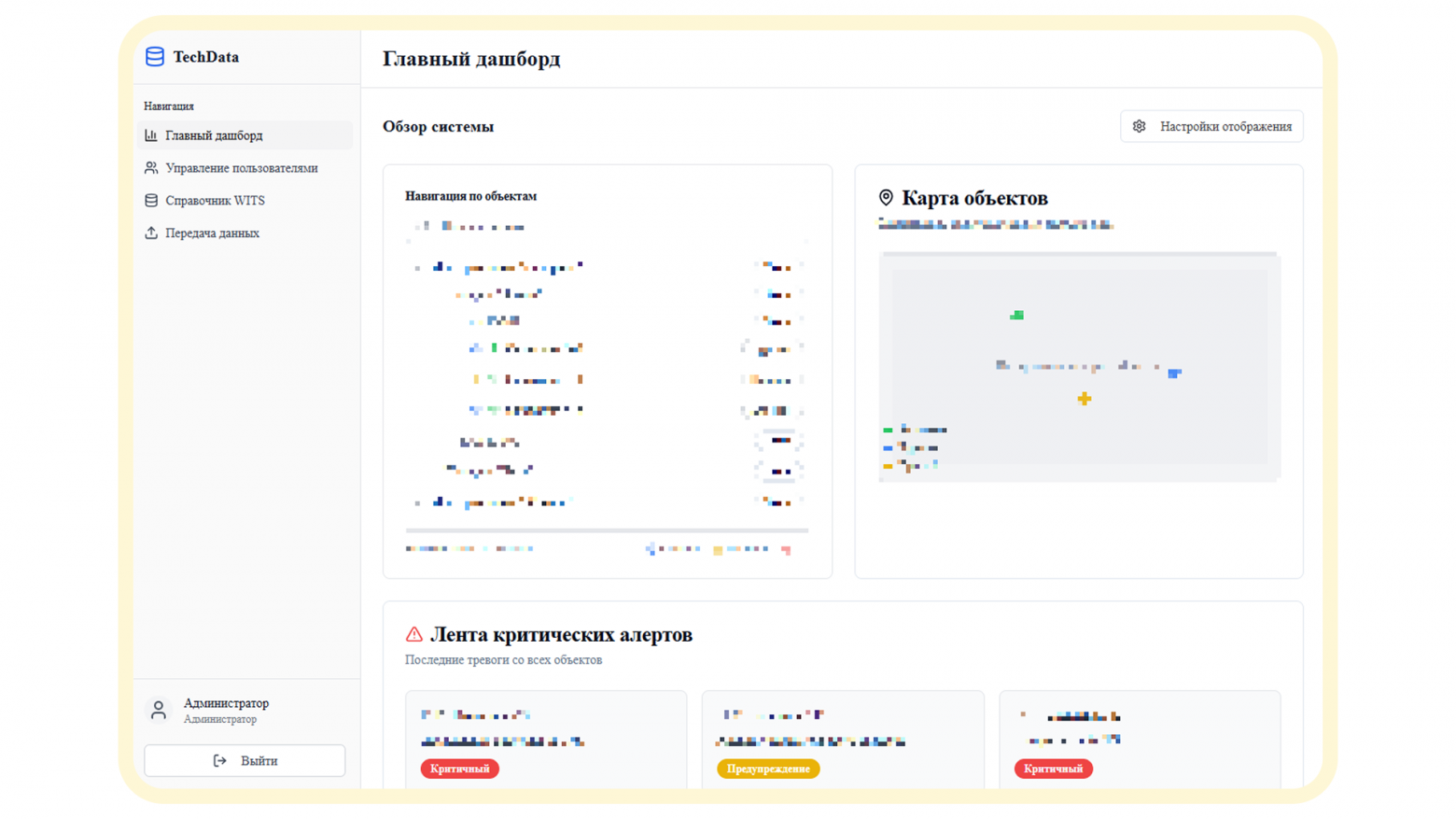Viewport: 1456px width, 819px height.
Task: Click the Администратор avatar icon
Action: [159, 711]
